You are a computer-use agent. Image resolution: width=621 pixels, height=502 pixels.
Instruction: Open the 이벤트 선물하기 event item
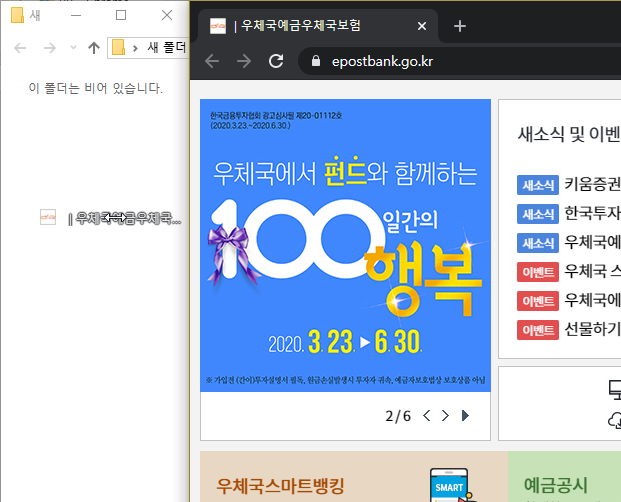coord(568,330)
